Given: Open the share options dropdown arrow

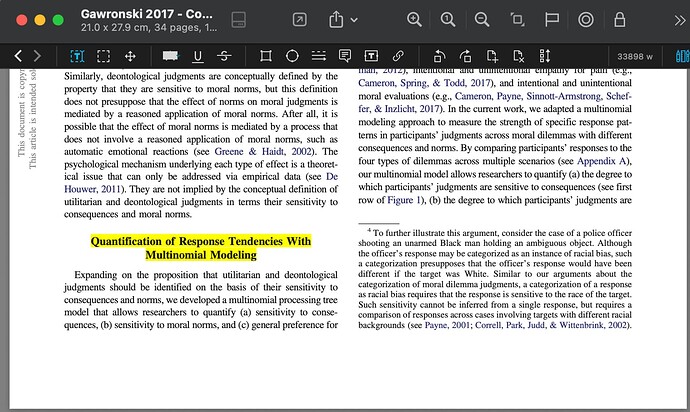Looking at the screenshot, I should click(x=354, y=20).
